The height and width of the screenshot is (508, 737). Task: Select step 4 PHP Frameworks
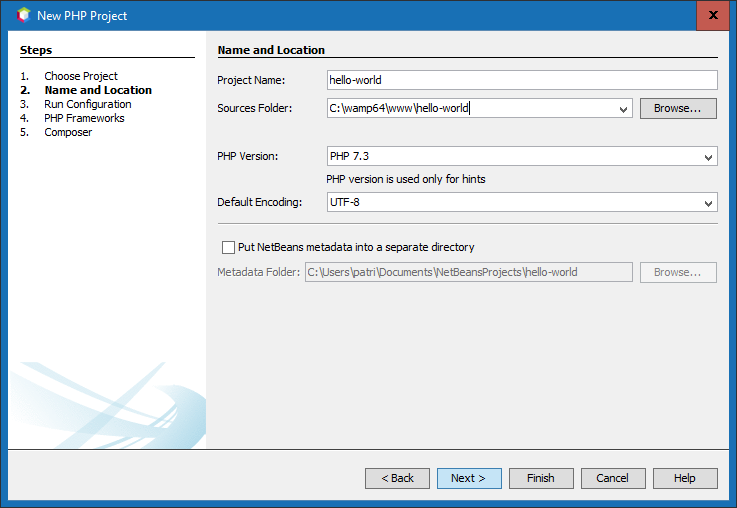(84, 118)
